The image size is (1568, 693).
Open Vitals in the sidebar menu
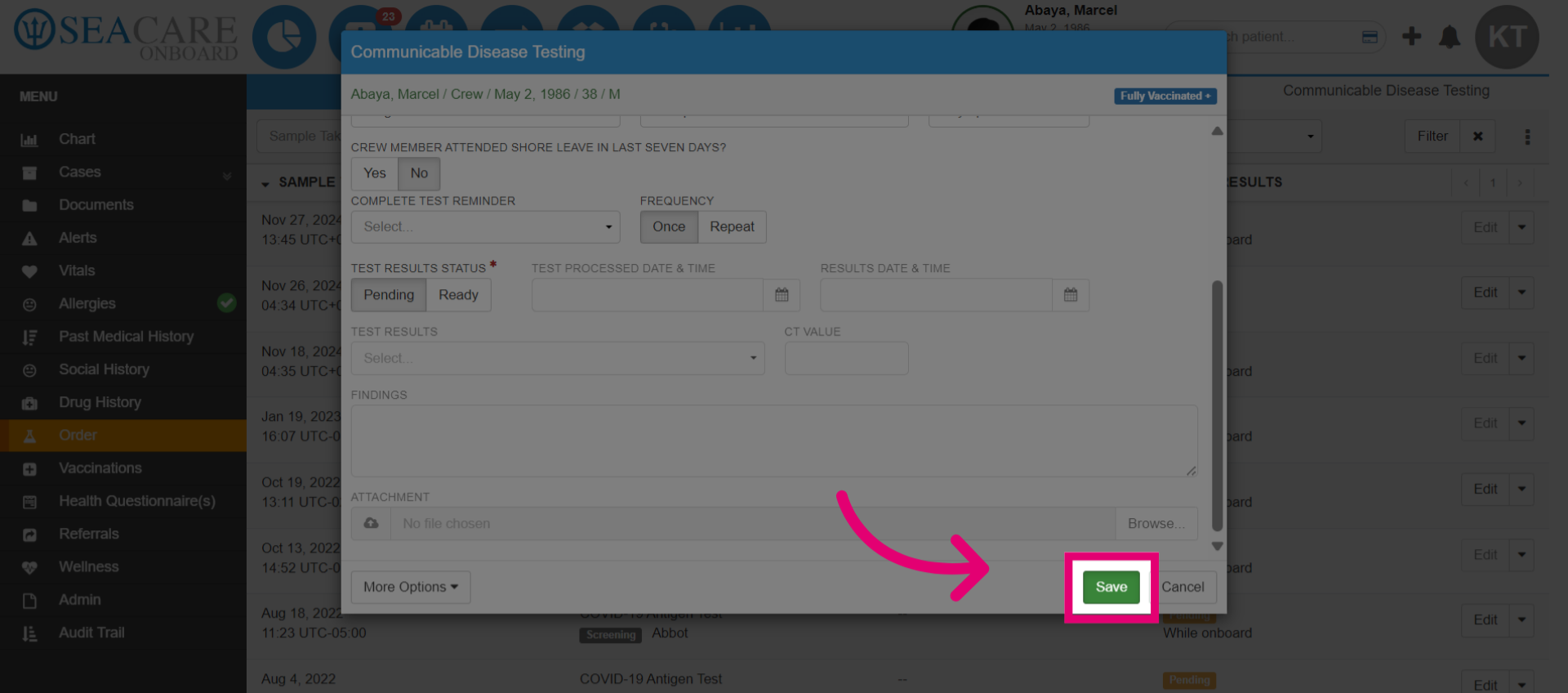[77, 270]
